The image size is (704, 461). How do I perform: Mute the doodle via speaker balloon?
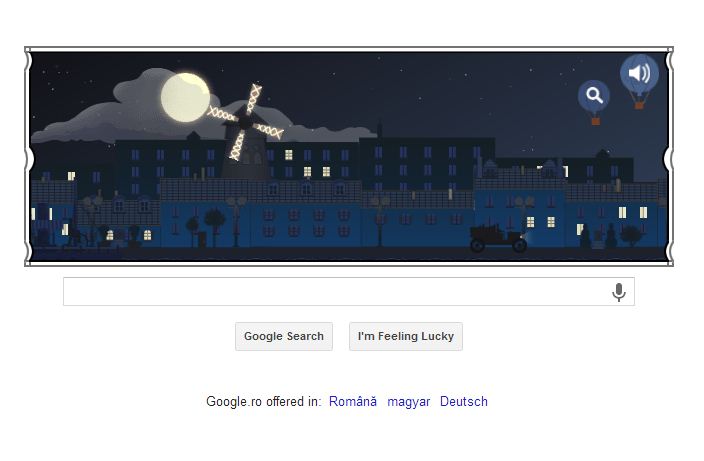pyautogui.click(x=639, y=73)
